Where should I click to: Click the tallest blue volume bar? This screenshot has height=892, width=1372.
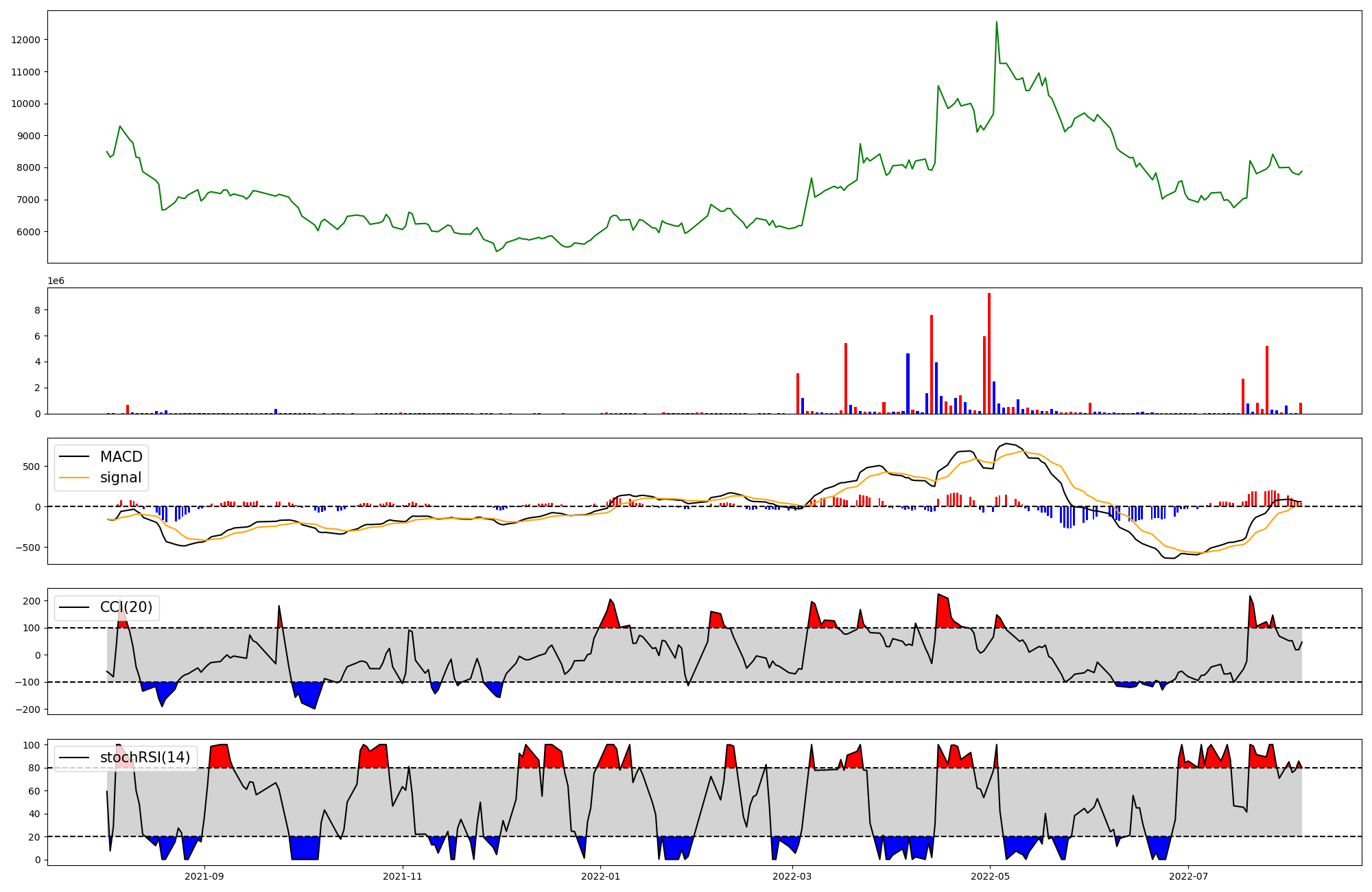(x=908, y=383)
